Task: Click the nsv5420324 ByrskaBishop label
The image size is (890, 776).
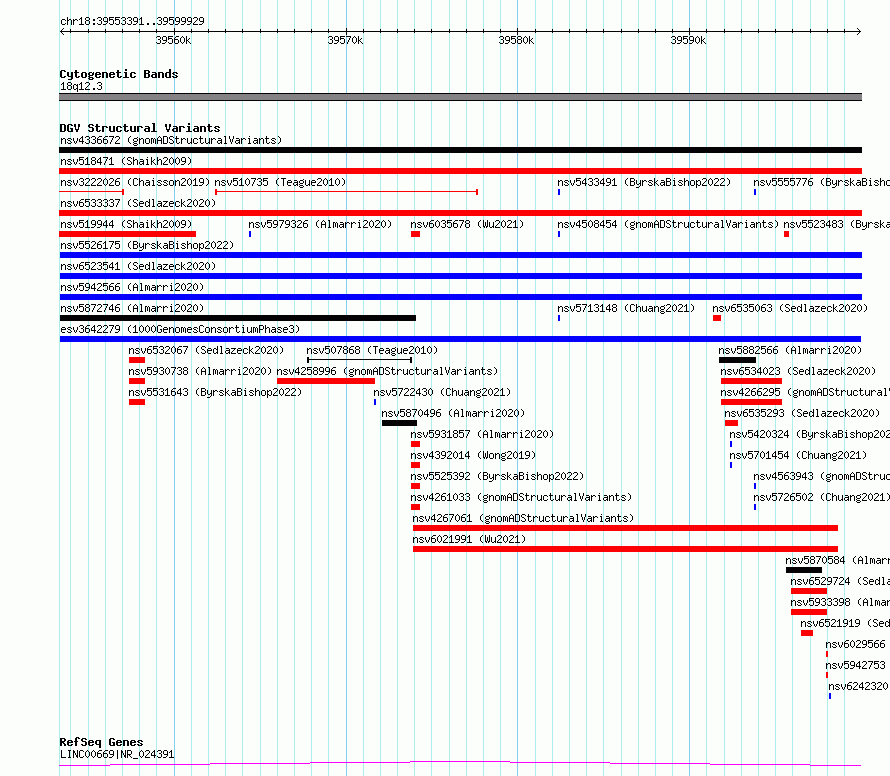Action: click(x=809, y=434)
